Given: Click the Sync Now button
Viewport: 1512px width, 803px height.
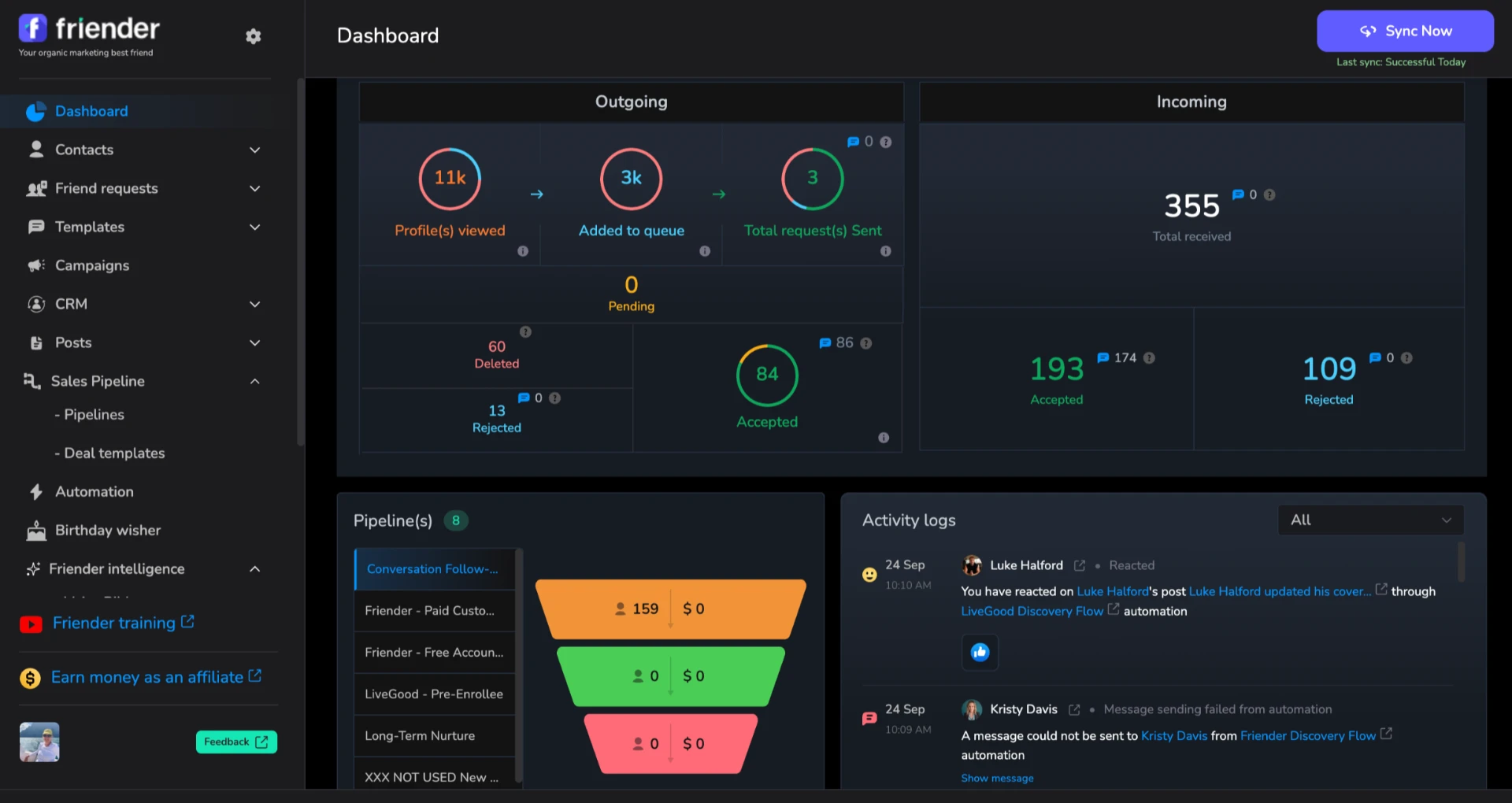Looking at the screenshot, I should (1405, 31).
